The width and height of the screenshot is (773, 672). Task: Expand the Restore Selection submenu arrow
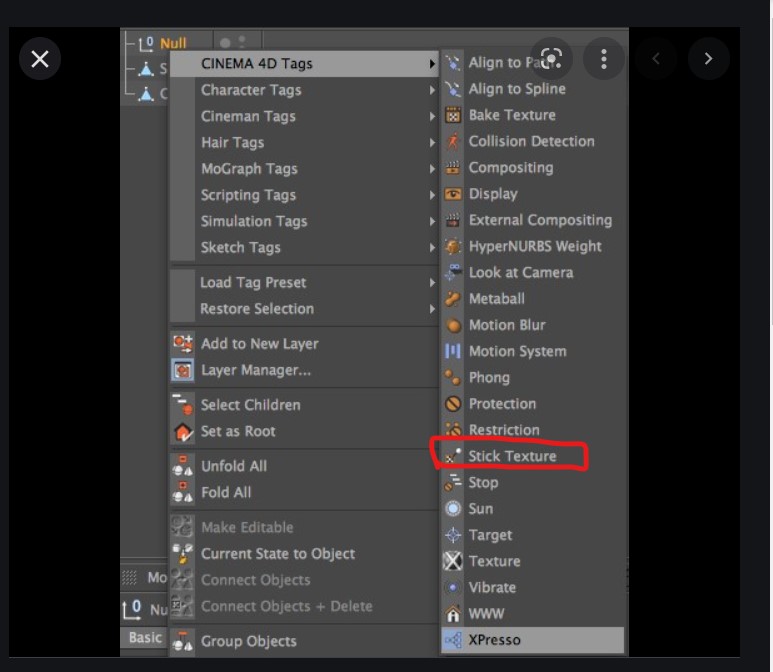click(432, 309)
